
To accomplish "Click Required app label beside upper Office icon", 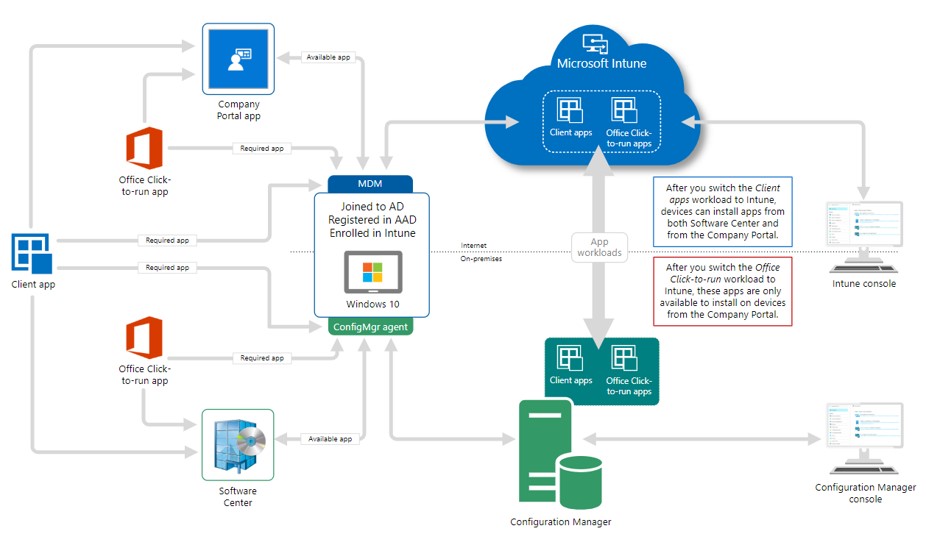I will (262, 148).
